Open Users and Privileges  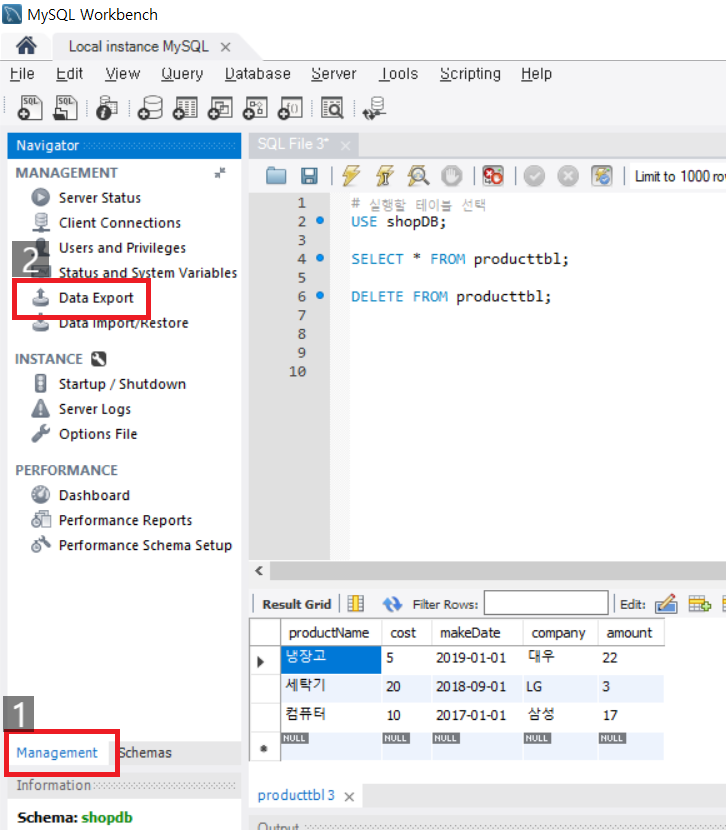point(122,247)
